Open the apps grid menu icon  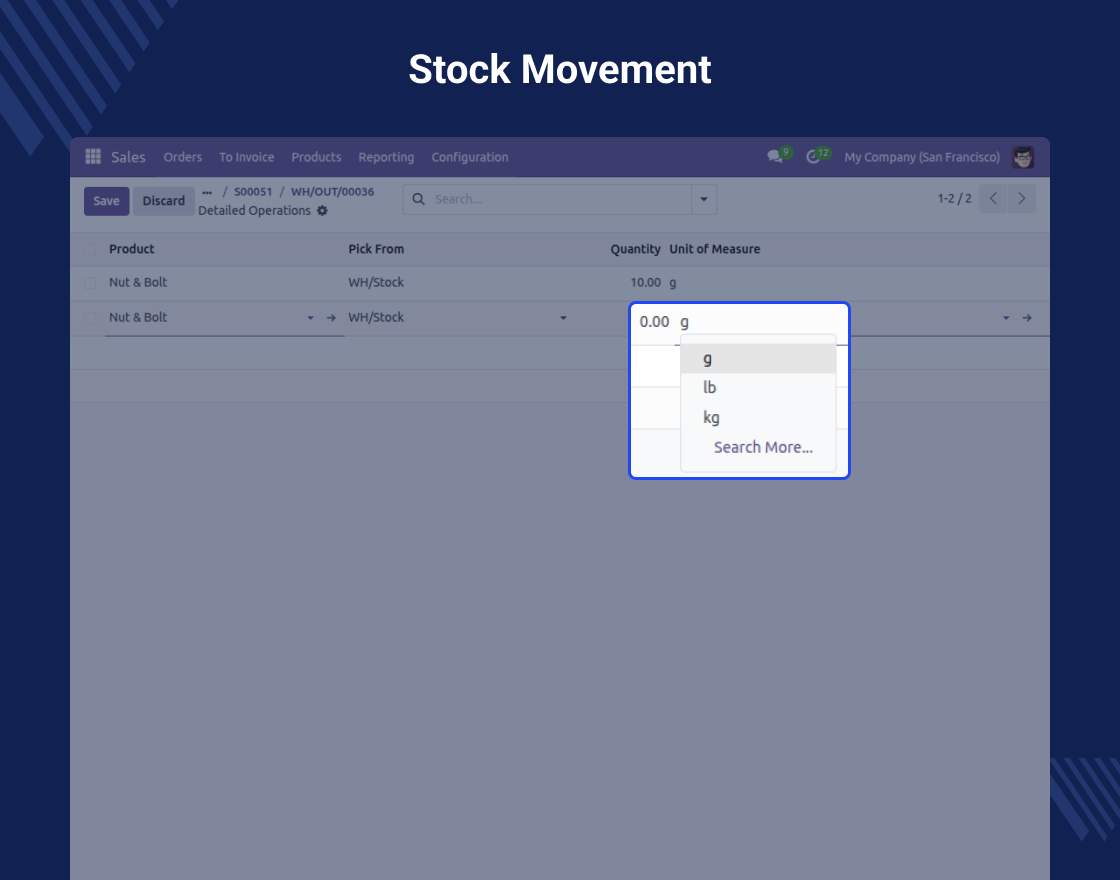pos(93,156)
